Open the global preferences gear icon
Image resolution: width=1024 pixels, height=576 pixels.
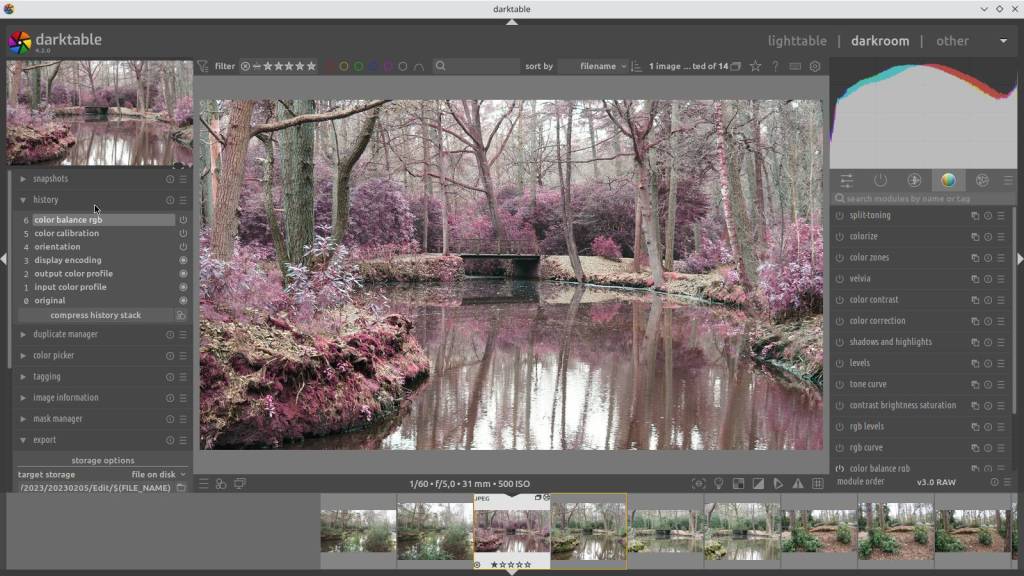click(x=815, y=67)
